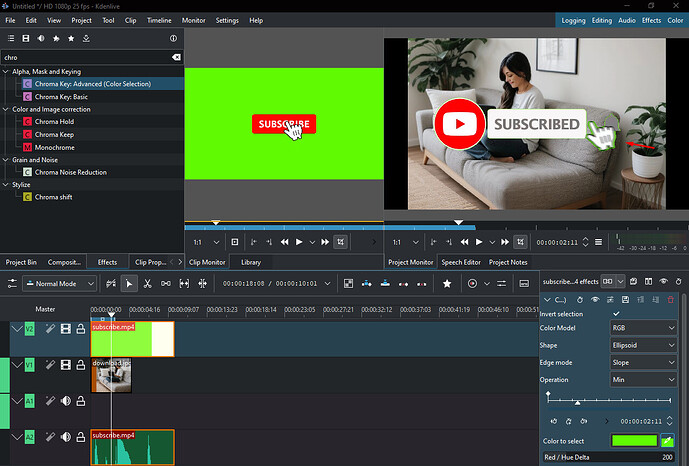Select the subscribe.mp4 audio clip on A2
The width and height of the screenshot is (689, 466).
coord(132,447)
